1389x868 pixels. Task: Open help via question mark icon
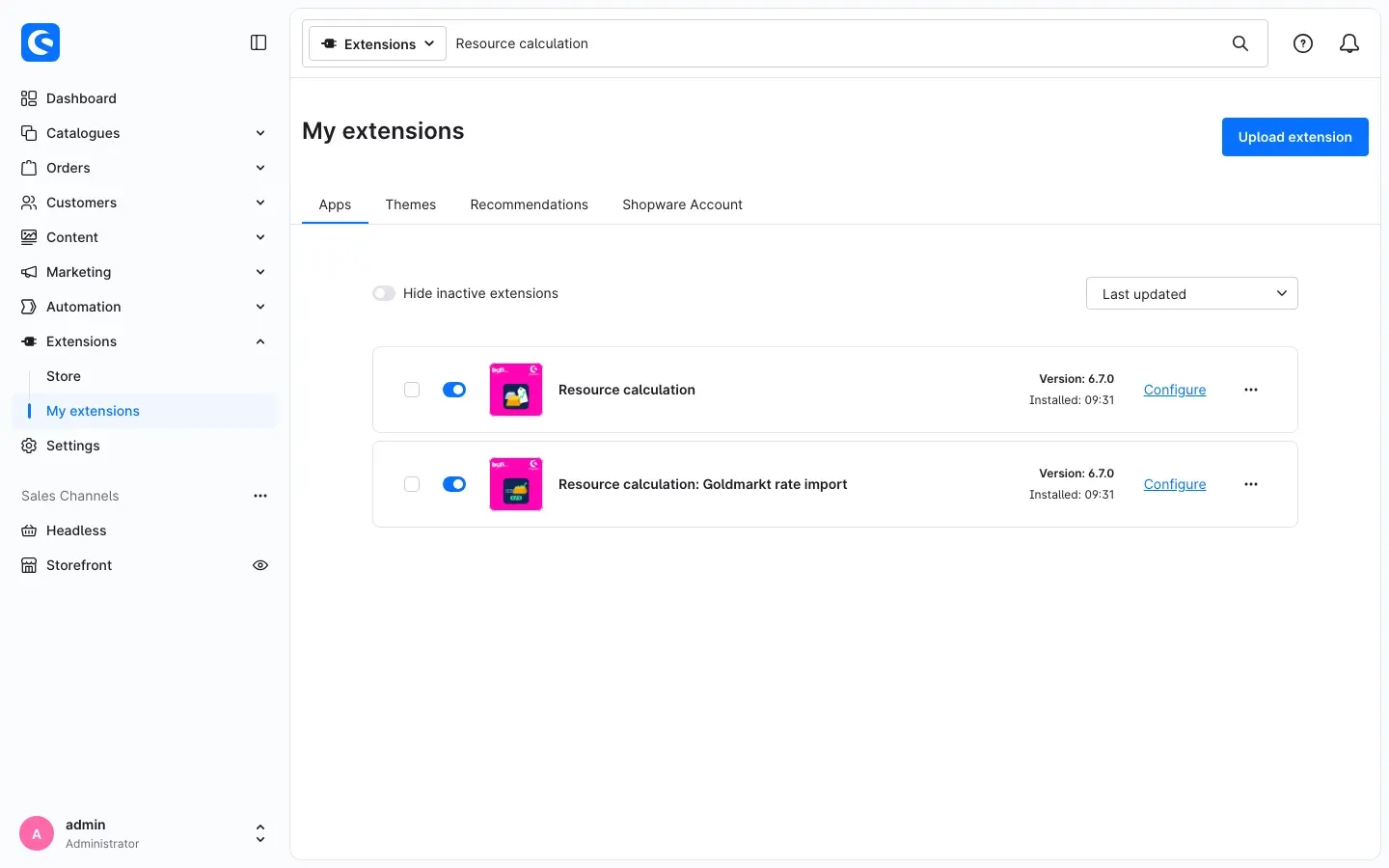[1303, 43]
